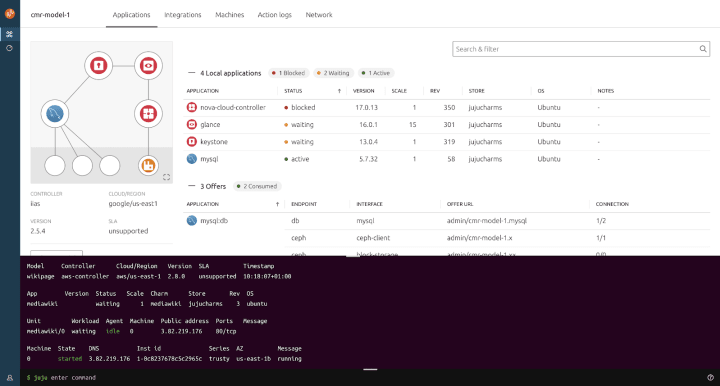This screenshot has height=386, width=720.
Task: Collapse the 3 Offers section
Action: pyautogui.click(x=191, y=186)
